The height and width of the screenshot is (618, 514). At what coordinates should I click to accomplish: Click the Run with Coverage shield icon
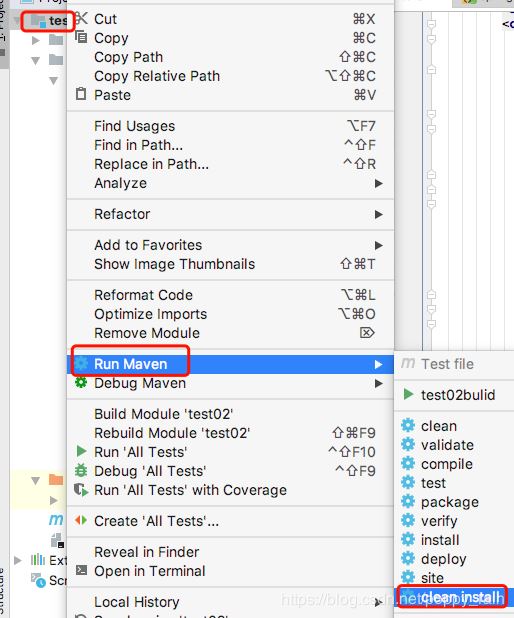[81, 490]
